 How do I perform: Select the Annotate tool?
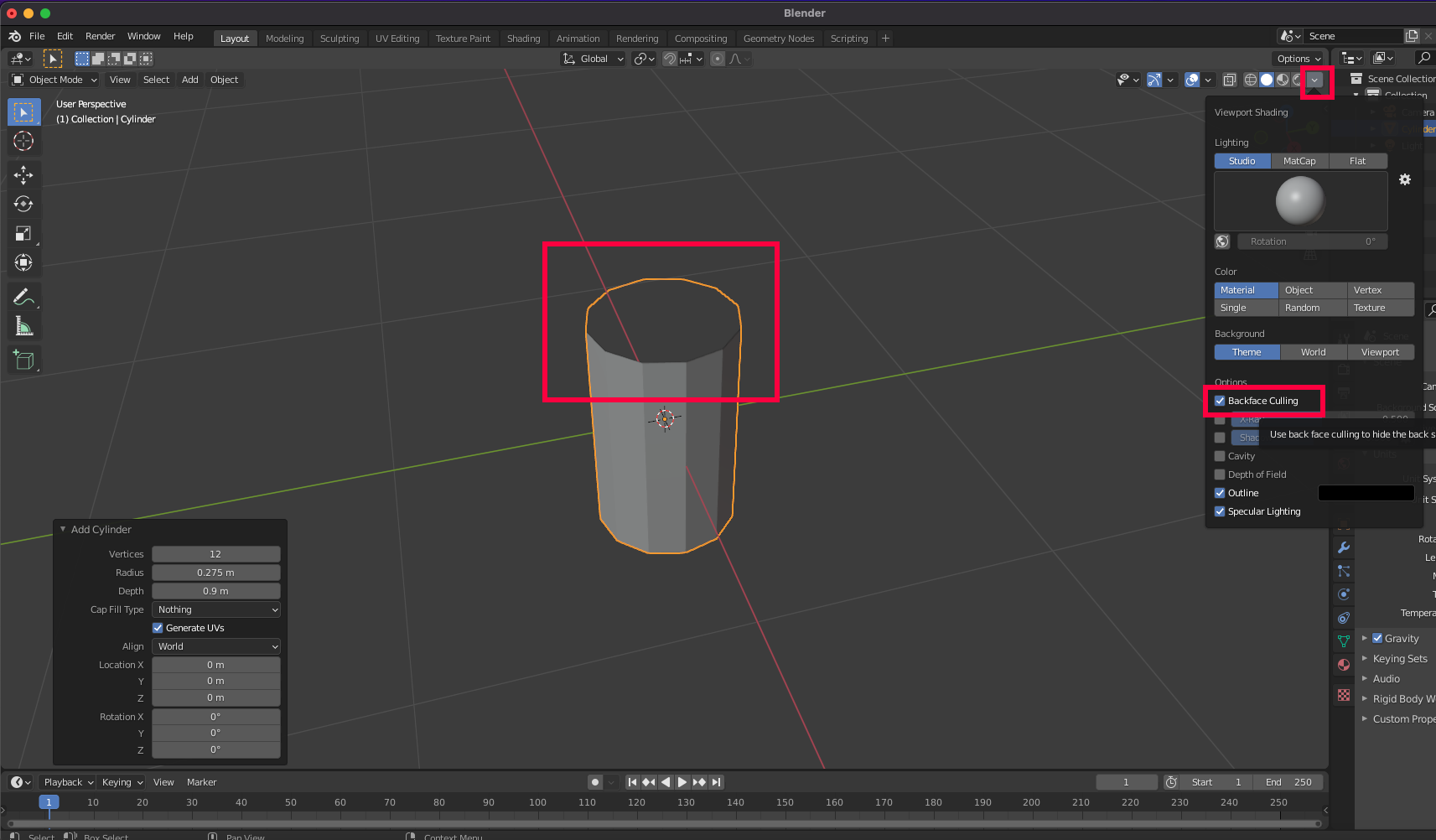pos(23,297)
